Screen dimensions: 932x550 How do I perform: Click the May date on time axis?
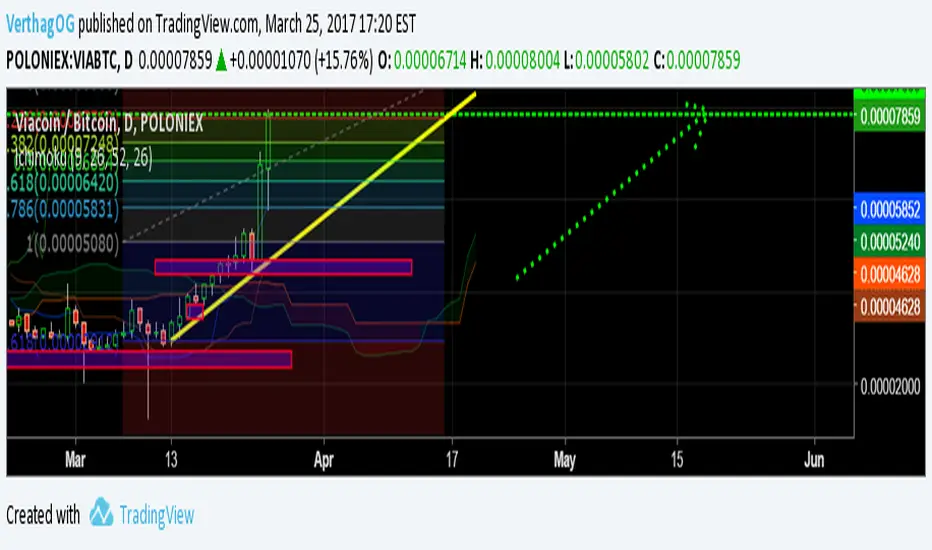565,460
